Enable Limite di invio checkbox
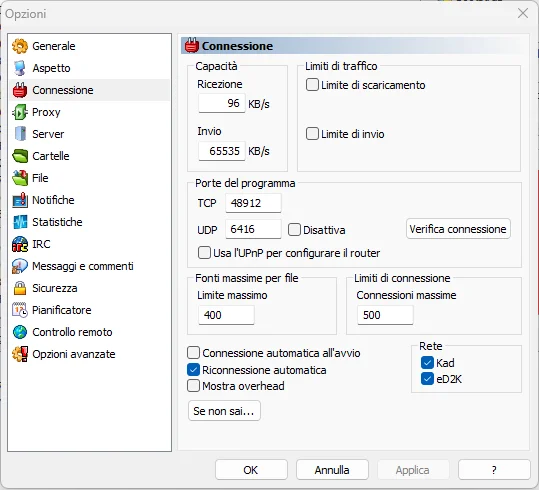Image resolution: width=539 pixels, height=490 pixels. (x=312, y=133)
